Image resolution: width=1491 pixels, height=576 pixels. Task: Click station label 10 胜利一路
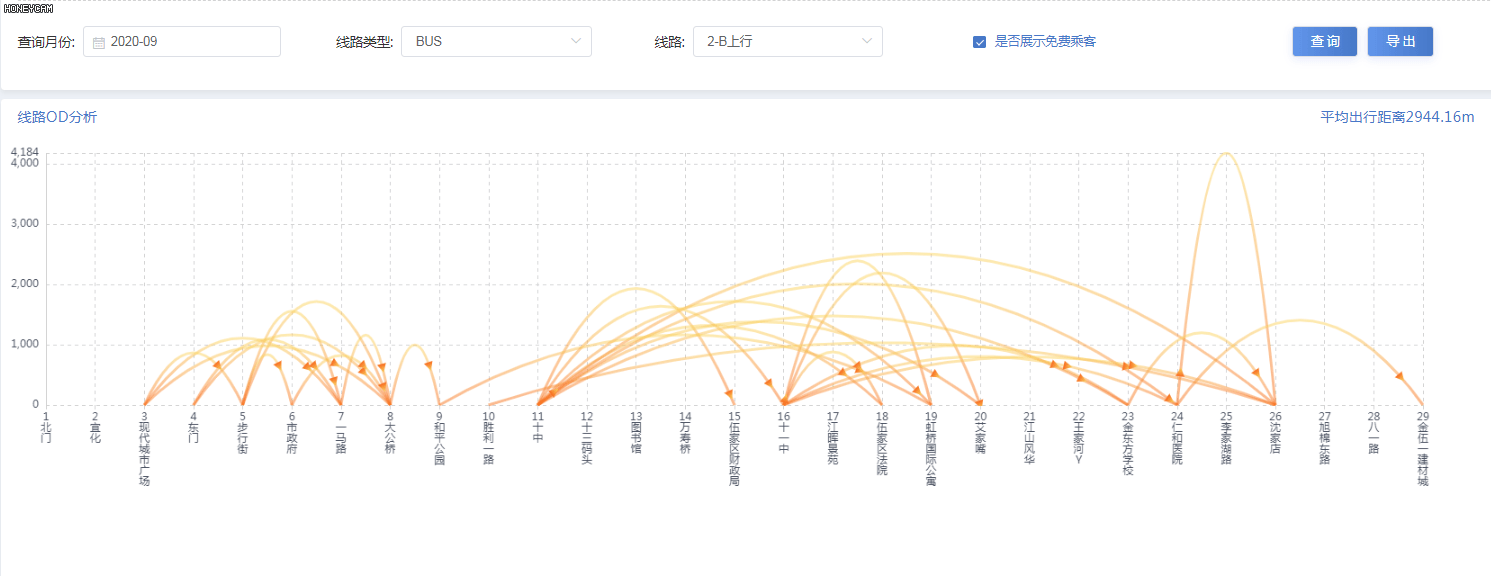(x=488, y=438)
